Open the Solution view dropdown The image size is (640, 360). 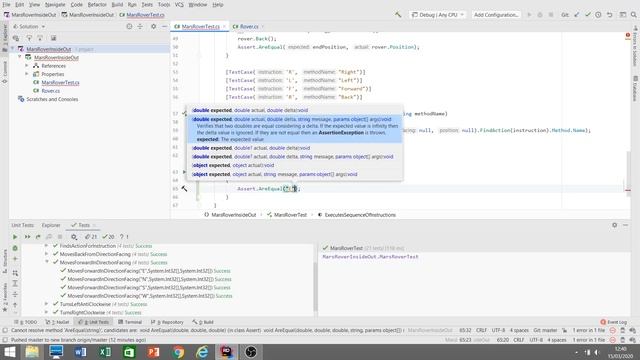point(29,27)
